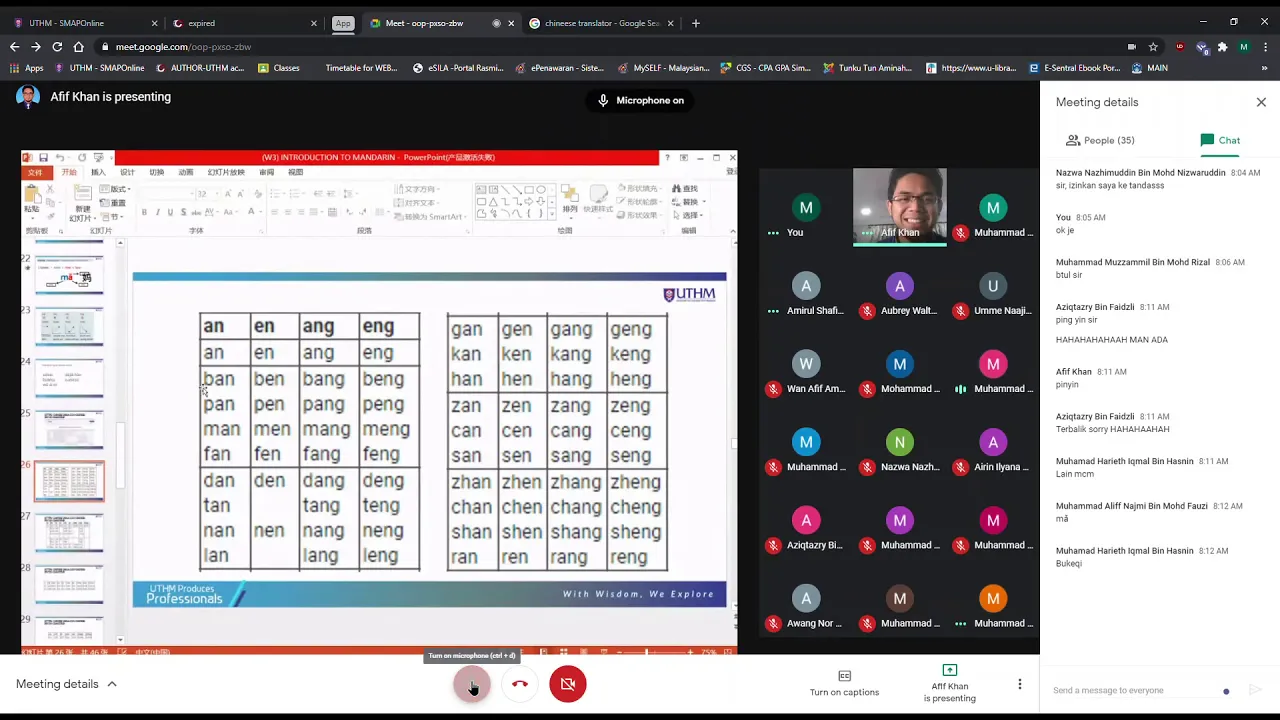Close the Meet browser tab

(512, 23)
